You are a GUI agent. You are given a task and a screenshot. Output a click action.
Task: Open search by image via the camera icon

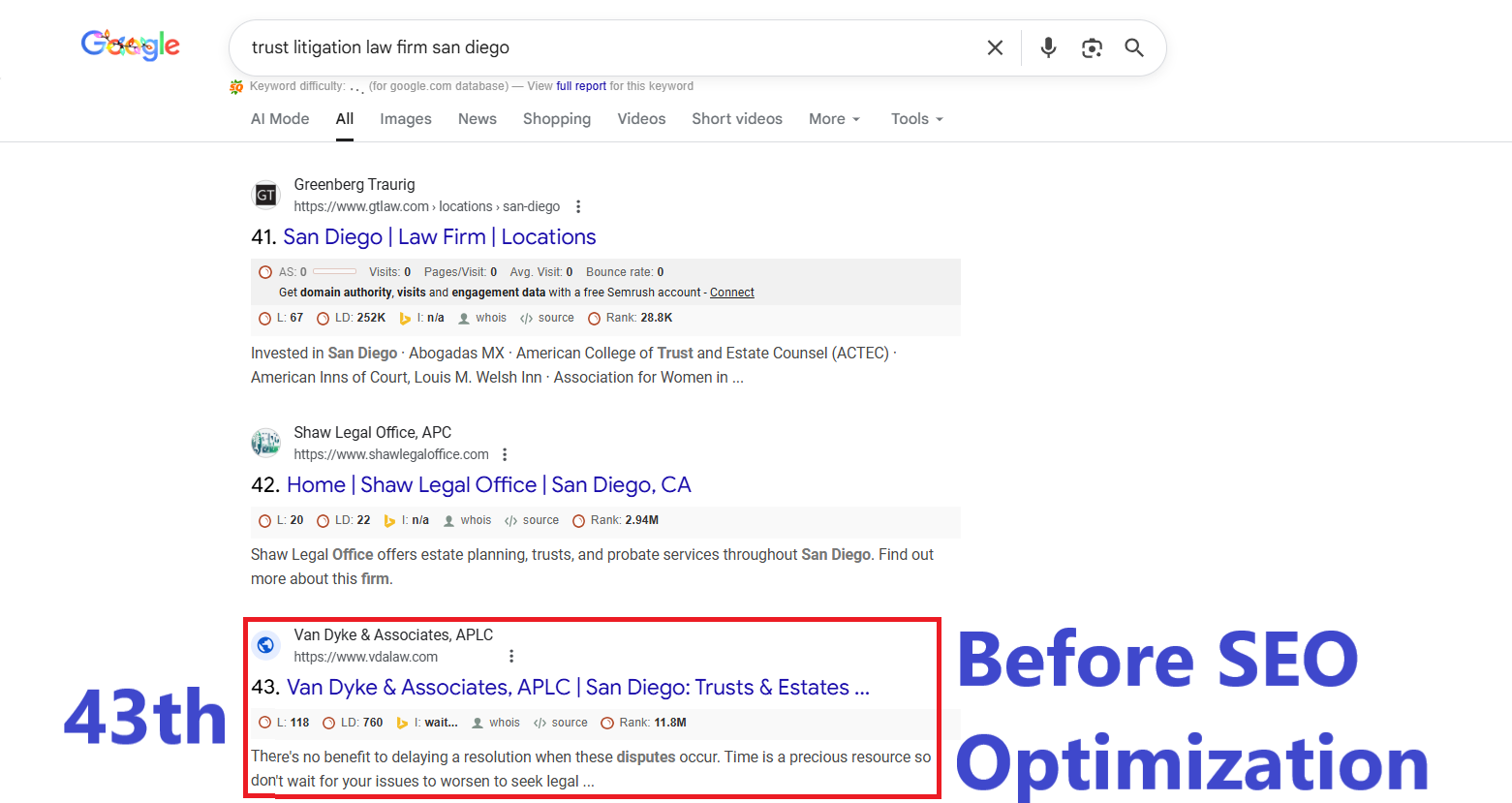(1092, 47)
